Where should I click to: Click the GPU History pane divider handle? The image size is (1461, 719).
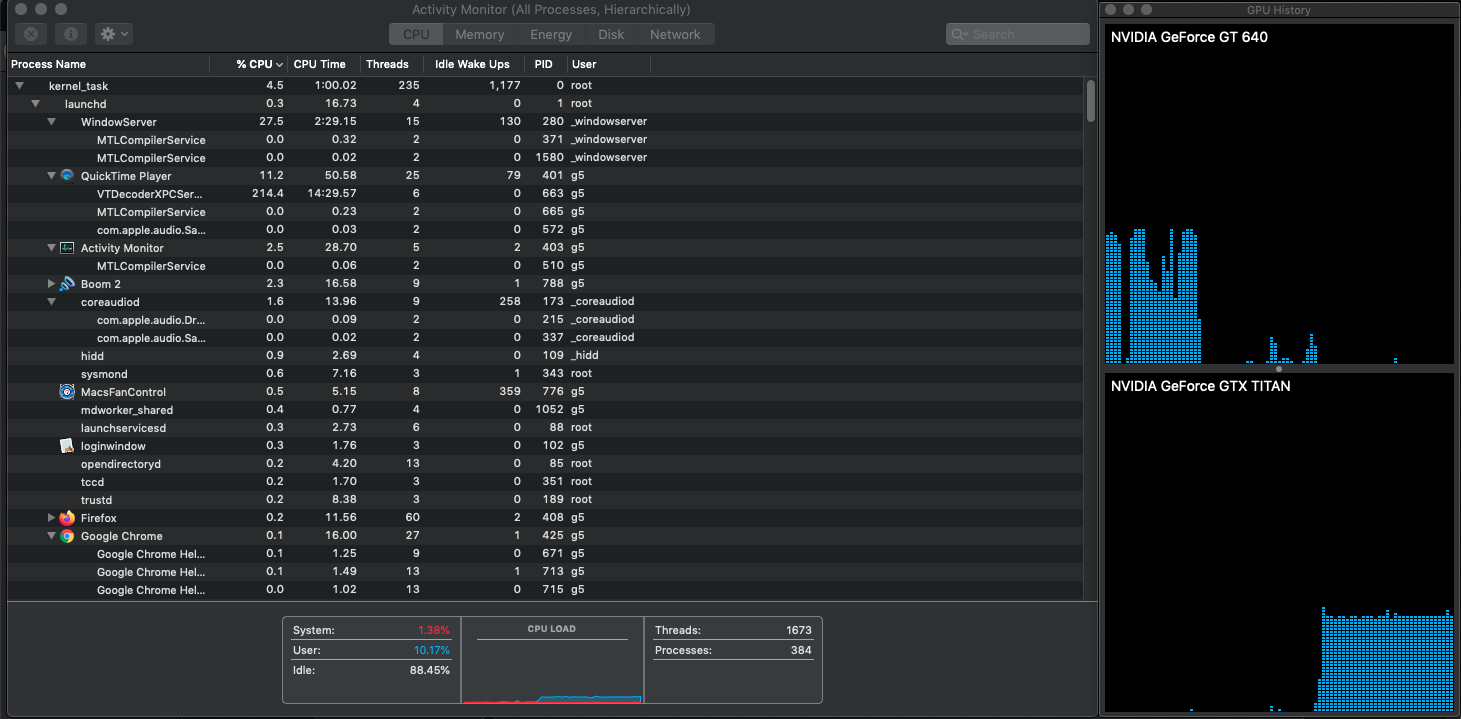[x=1279, y=369]
